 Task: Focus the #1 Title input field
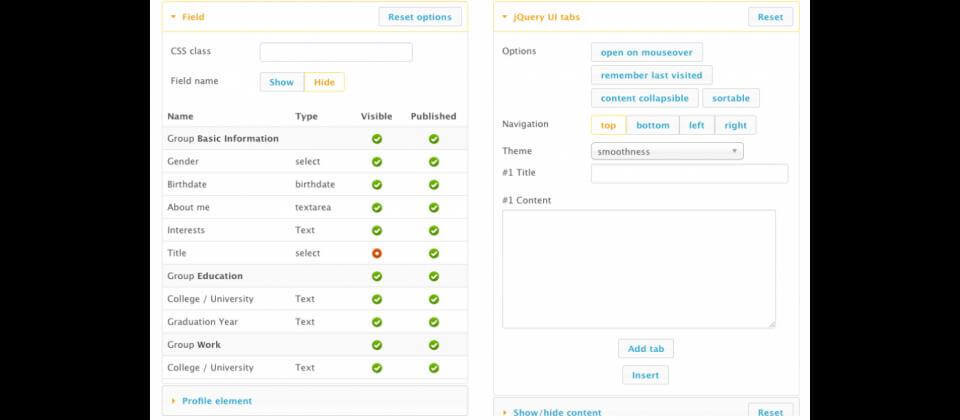(x=689, y=173)
